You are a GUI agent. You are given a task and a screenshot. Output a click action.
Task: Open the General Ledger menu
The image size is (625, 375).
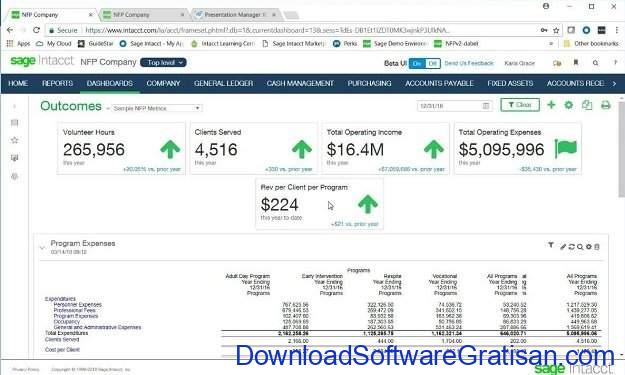[223, 83]
